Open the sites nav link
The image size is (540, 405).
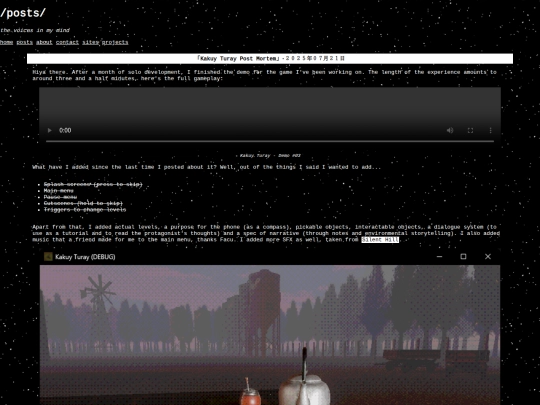pos(90,42)
